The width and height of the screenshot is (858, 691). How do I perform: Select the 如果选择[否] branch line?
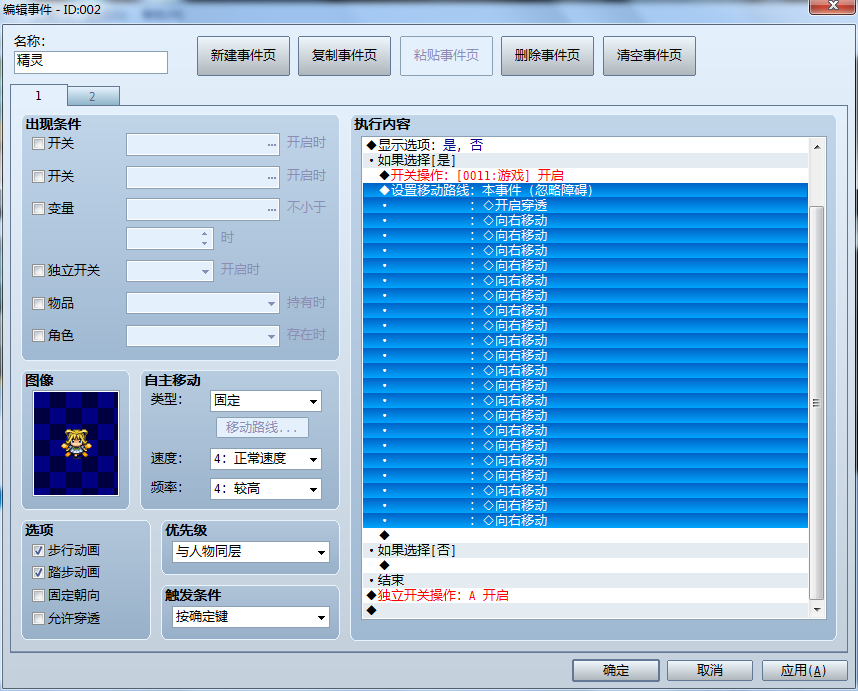pos(585,550)
